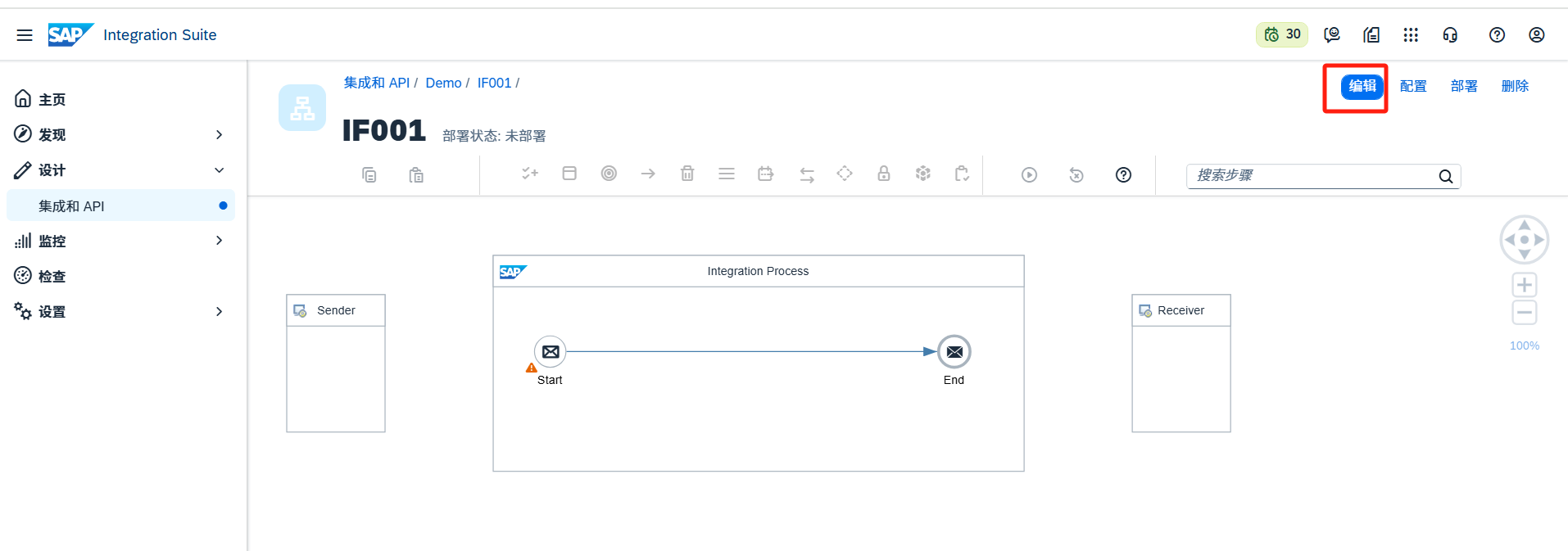Click the warning triangle on Start event

532,368
